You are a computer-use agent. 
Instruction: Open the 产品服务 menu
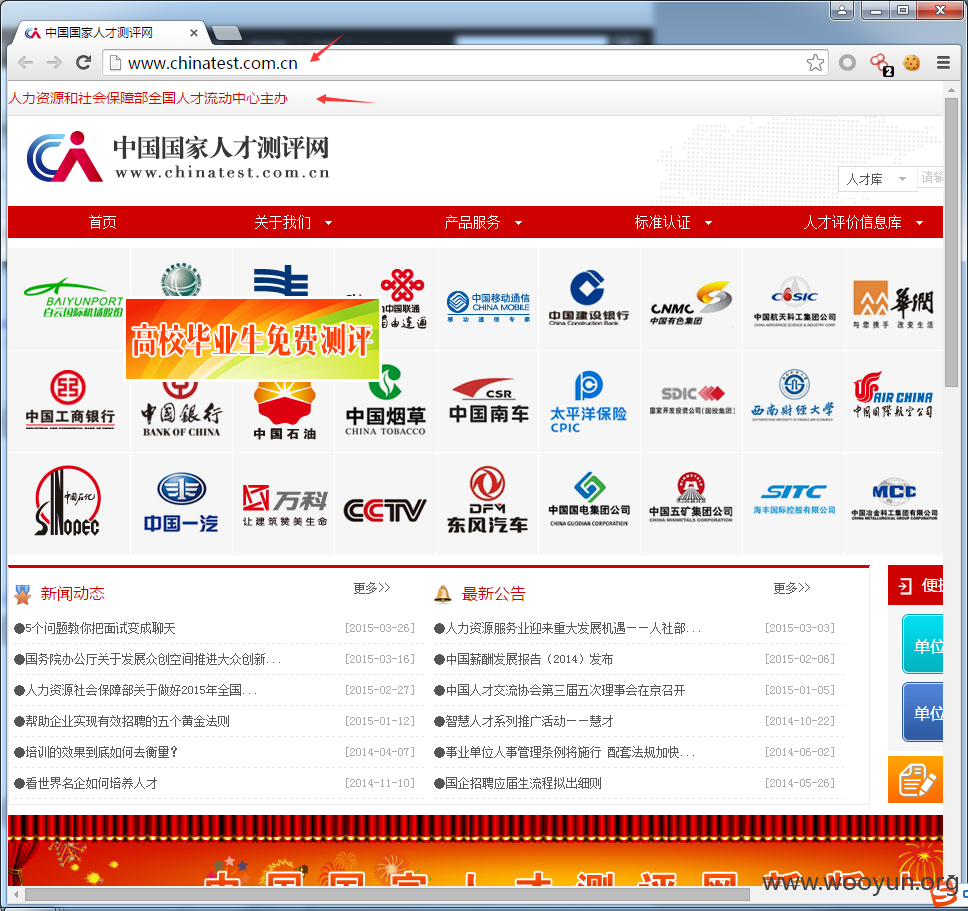pyautogui.click(x=472, y=222)
